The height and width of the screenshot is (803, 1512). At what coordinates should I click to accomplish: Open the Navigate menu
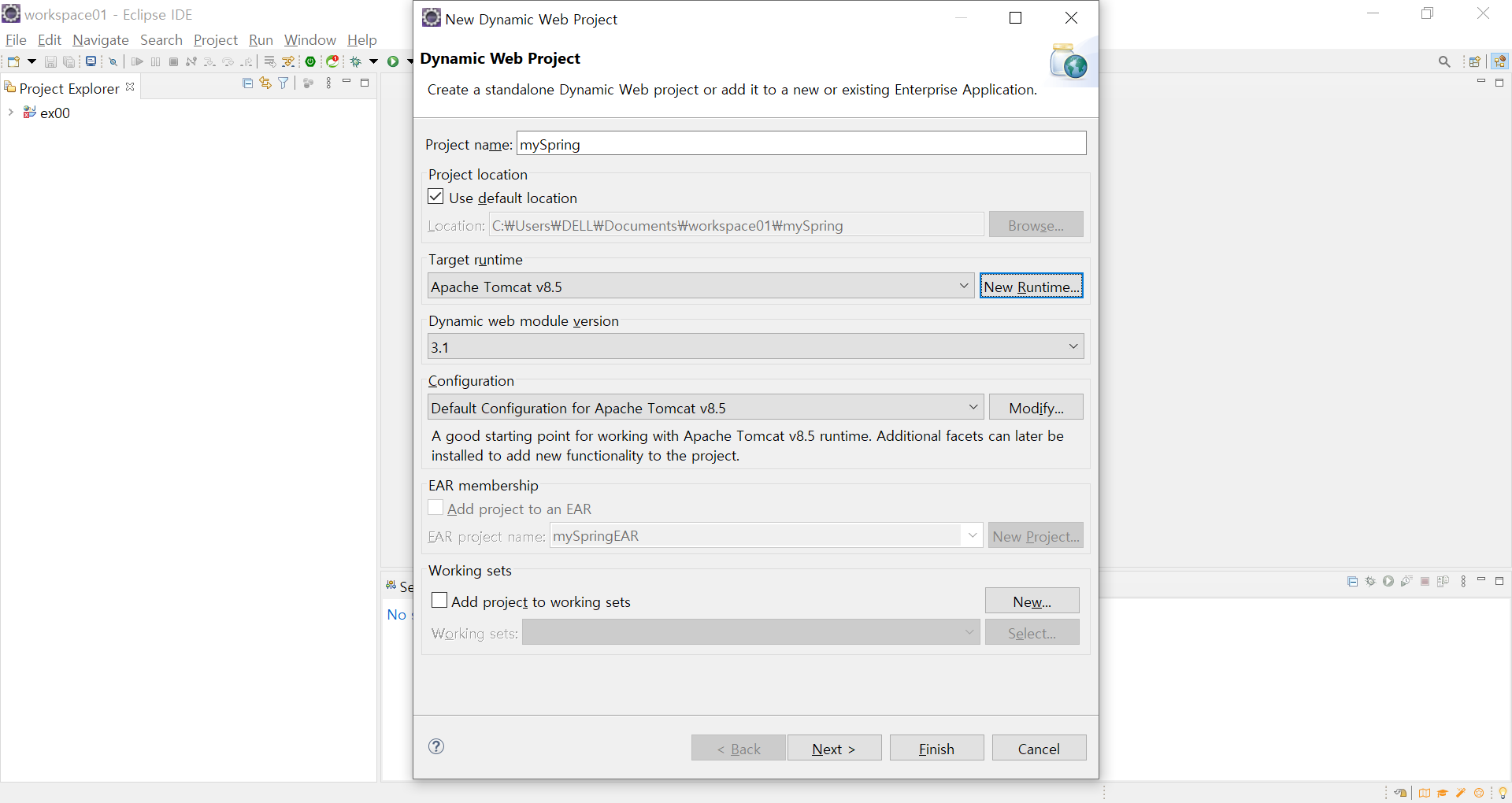101,39
